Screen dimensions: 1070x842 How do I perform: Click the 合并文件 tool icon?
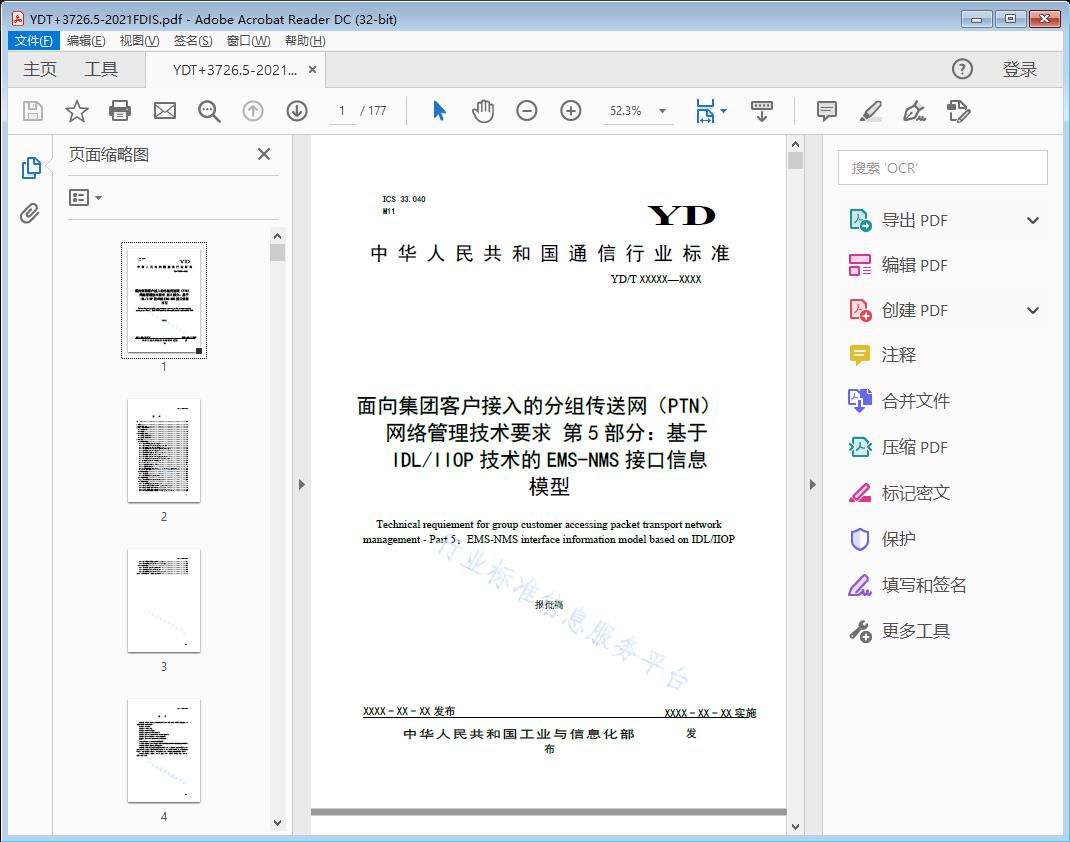(858, 400)
